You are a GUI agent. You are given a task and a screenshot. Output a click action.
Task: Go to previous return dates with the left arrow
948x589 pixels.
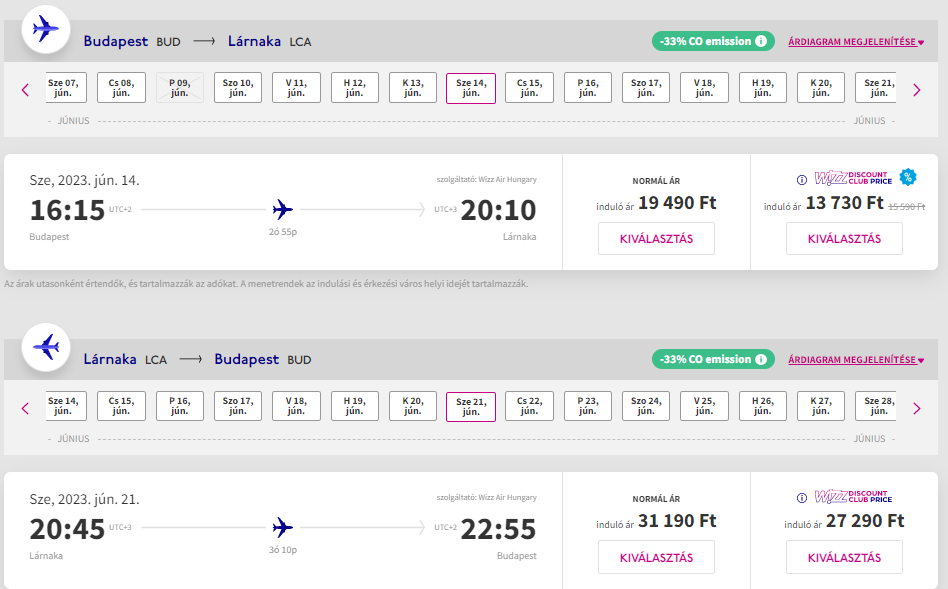pos(26,408)
